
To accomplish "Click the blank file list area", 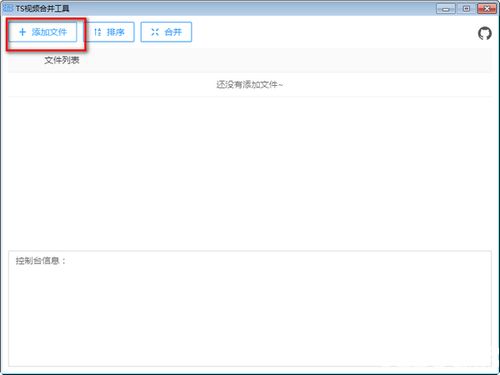I will [250, 173].
